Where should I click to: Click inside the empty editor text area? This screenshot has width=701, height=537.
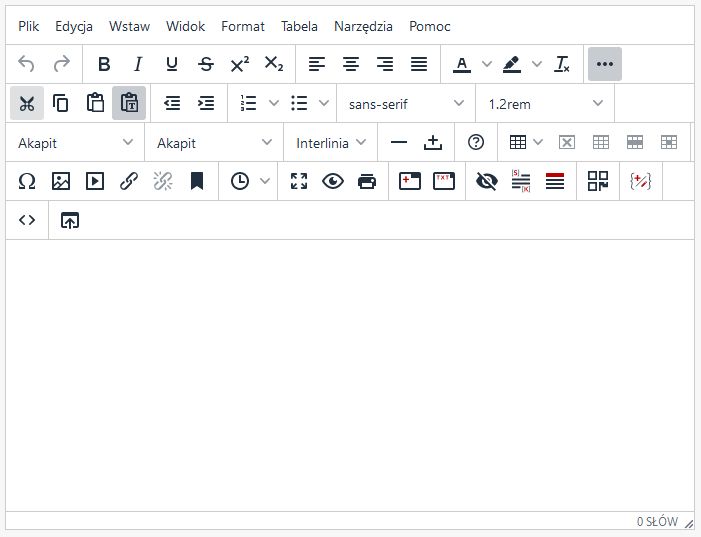point(350,375)
